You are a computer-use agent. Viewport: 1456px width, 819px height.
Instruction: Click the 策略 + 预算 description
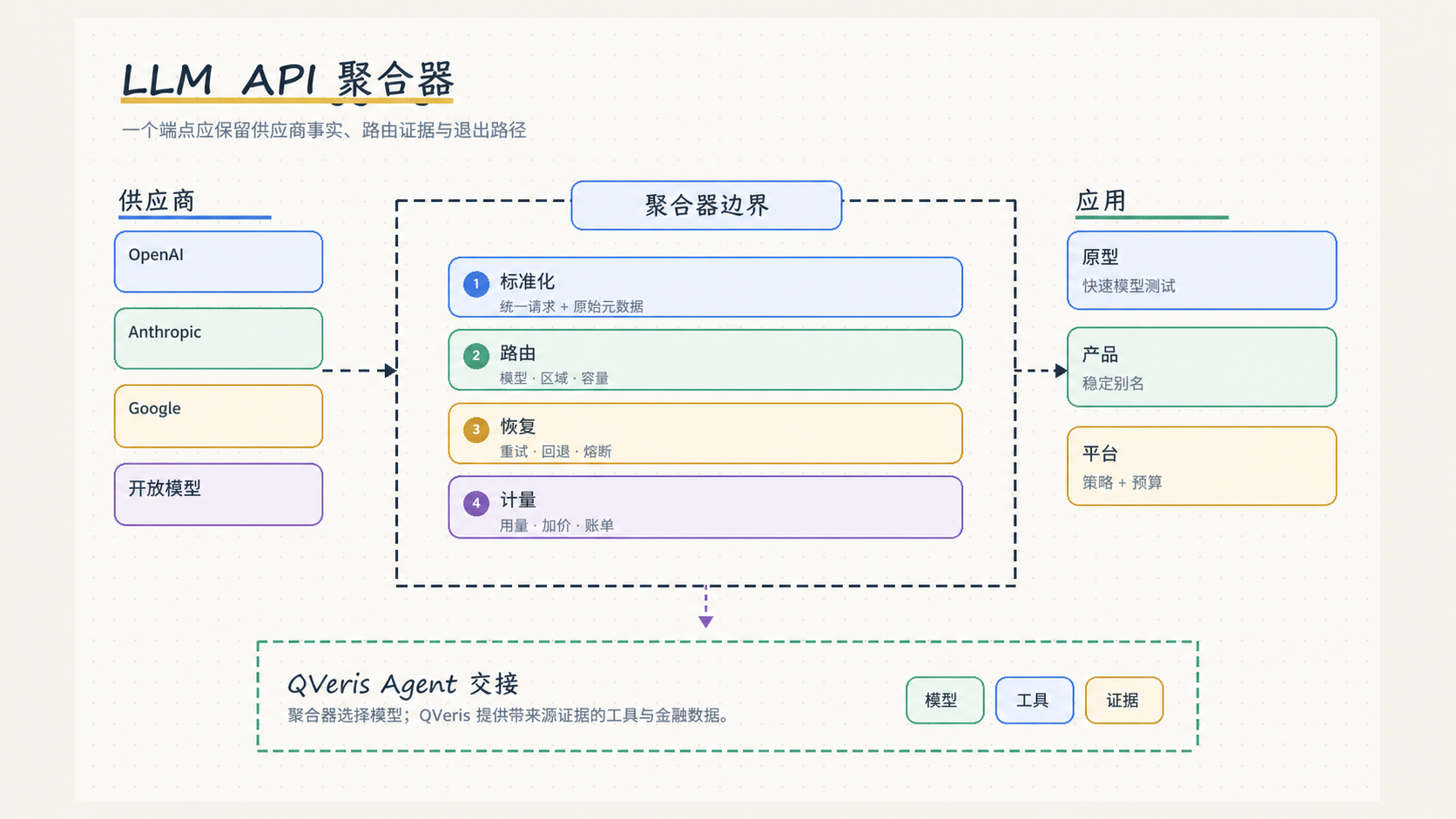click(1122, 483)
